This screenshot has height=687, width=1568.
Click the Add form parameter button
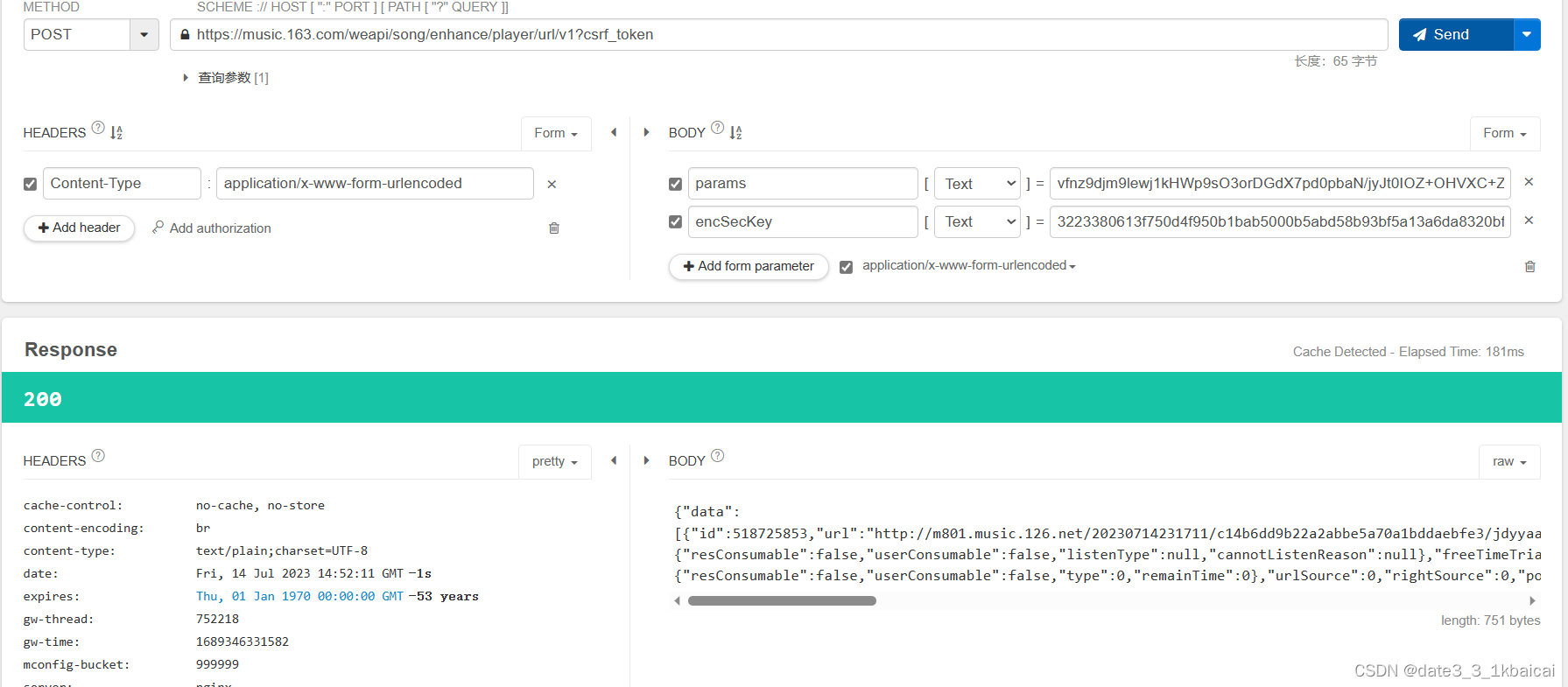click(x=749, y=266)
